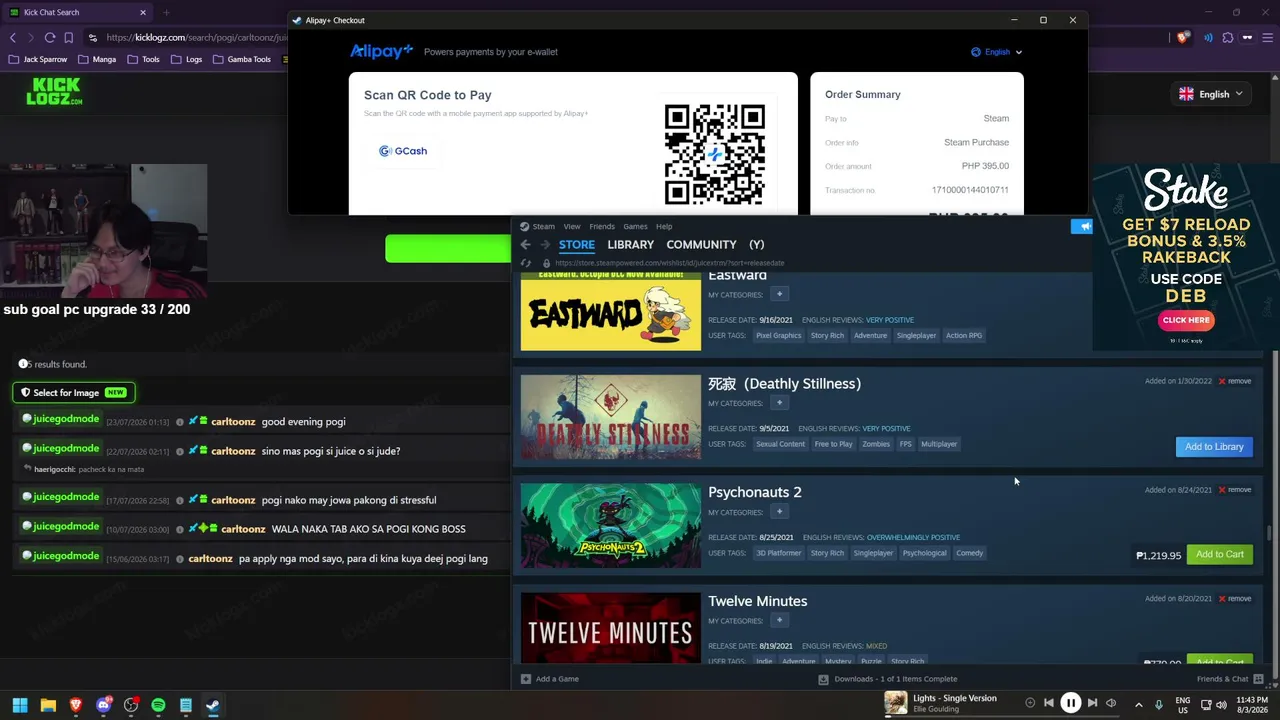Open File Explorer from the taskbar

click(48, 705)
